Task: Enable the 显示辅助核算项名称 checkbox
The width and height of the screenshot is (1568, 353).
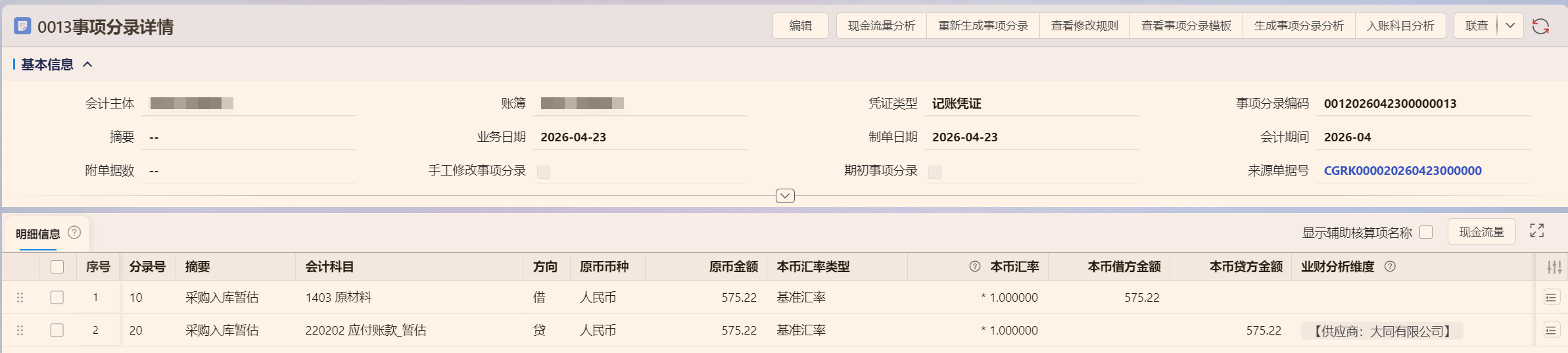Action: 1426,232
